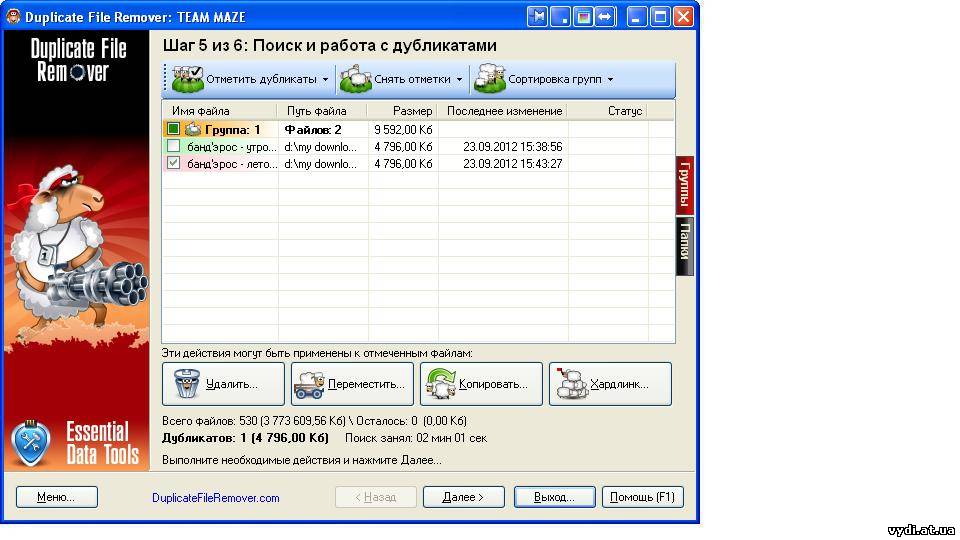Viewport: 960px width, 540px height.
Task: Sort by Последнее изменение column header
Action: click(503, 111)
